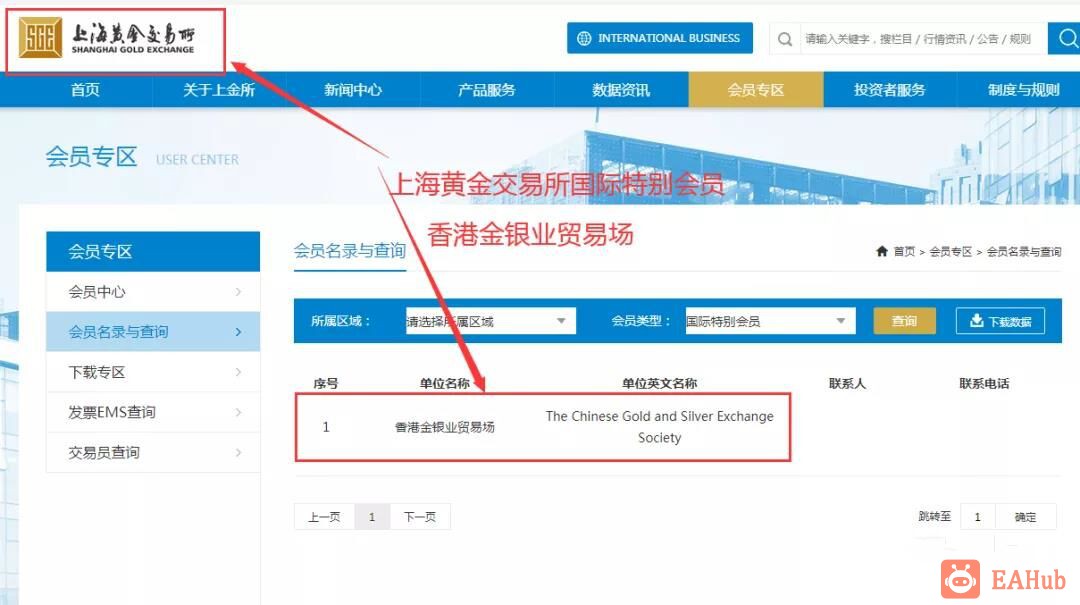Open International Business page
Viewport: 1080px width, 605px height.
pos(660,38)
